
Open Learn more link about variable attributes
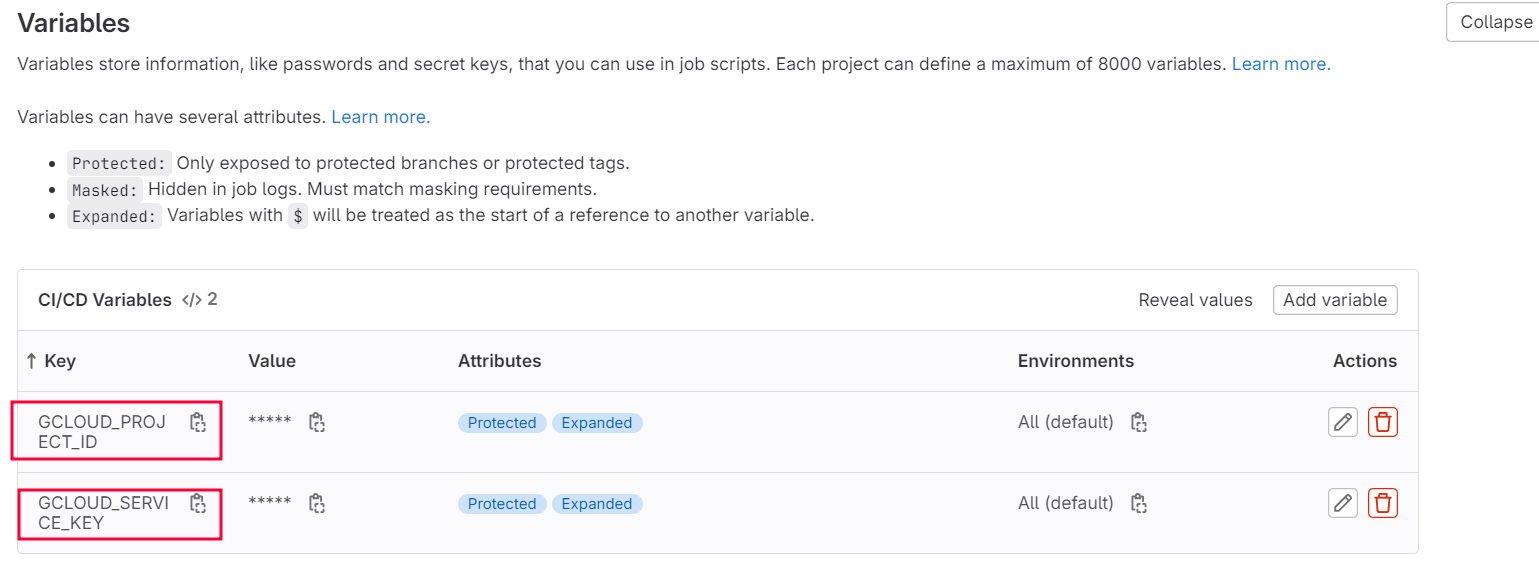pos(381,117)
